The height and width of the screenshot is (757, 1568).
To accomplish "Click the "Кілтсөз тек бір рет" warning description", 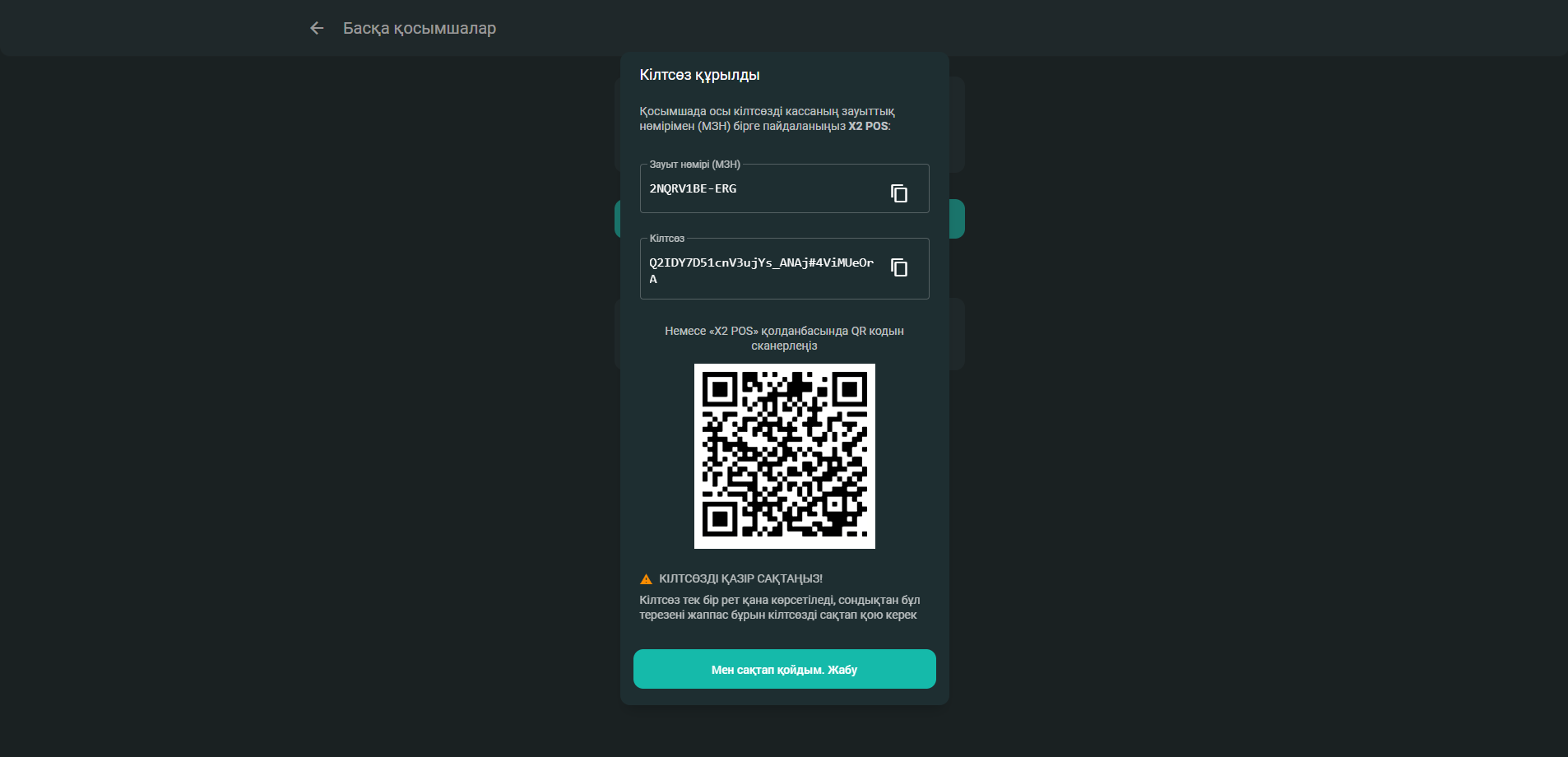I will [779, 607].
